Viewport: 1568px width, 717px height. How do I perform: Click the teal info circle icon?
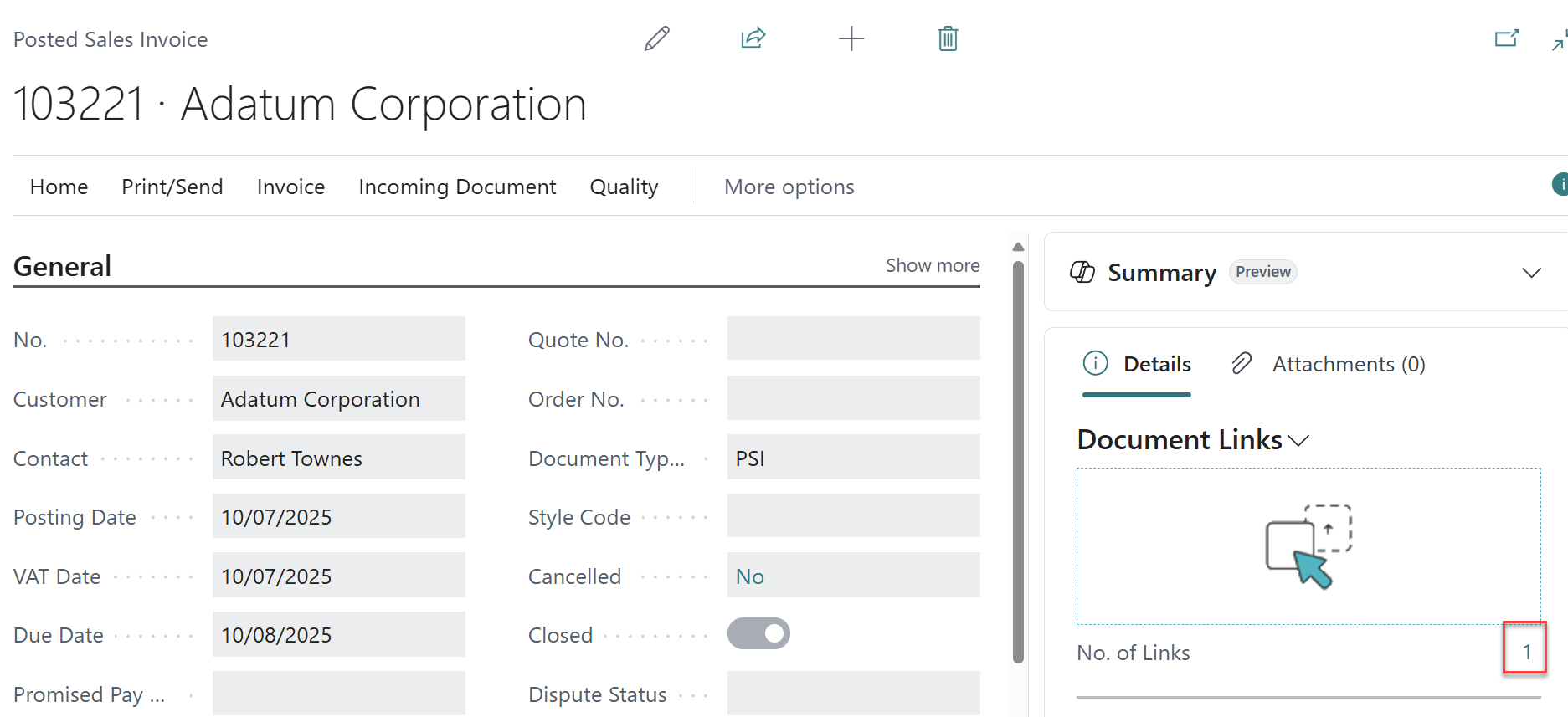[1560, 184]
